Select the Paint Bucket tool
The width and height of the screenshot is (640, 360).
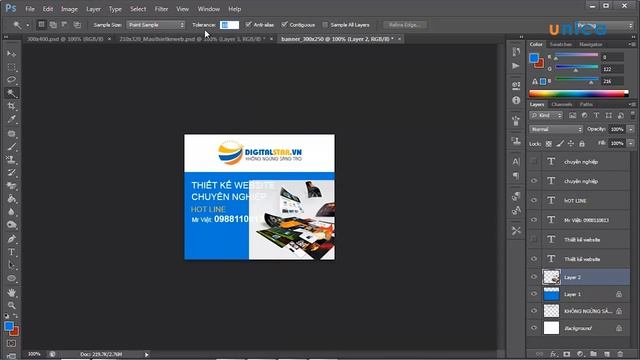coord(11,199)
